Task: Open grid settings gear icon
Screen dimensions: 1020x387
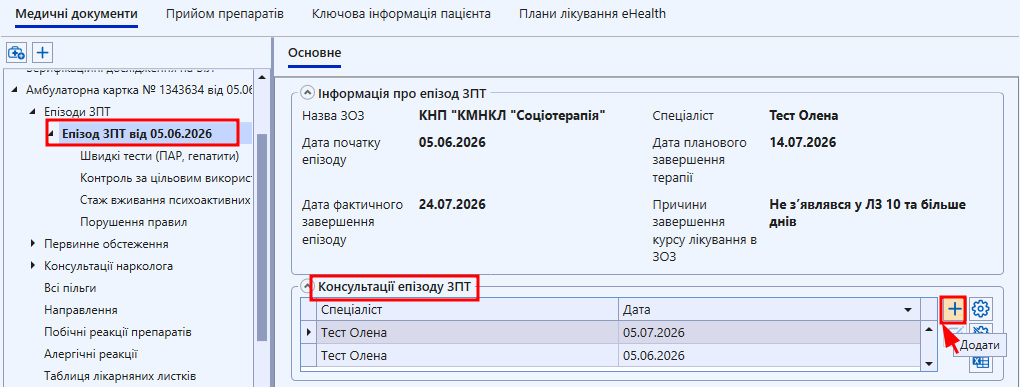Action: (981, 308)
